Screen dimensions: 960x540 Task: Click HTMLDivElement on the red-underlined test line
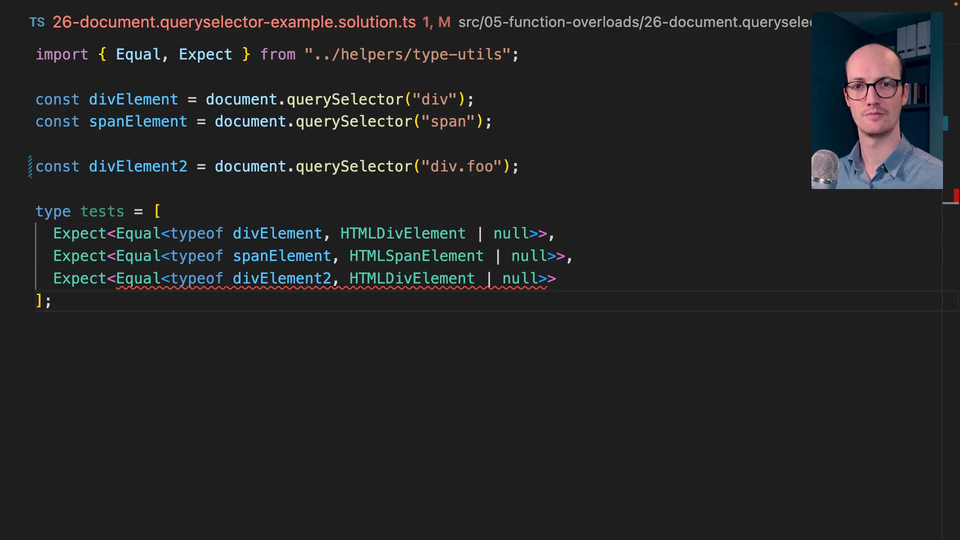(411, 278)
